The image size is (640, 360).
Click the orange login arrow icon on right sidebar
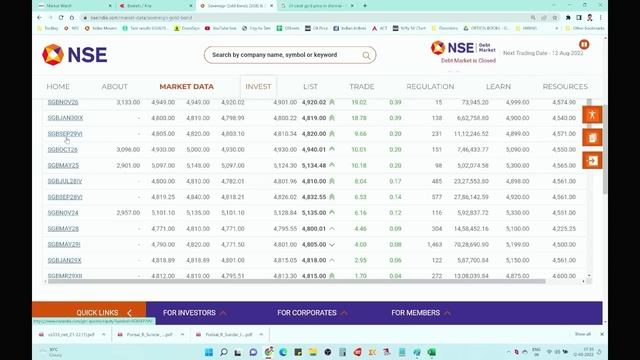pos(592,160)
